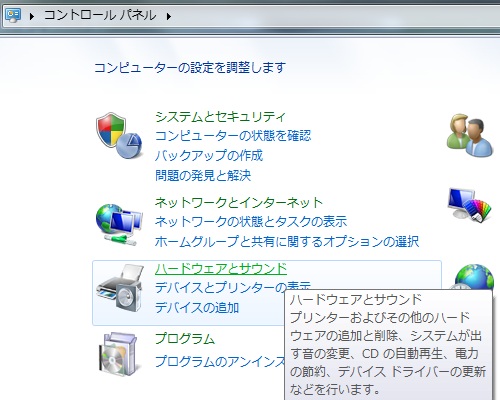Open ハードウェアとサウンド category link
Screen dimensions: 500x400
click(x=221, y=269)
